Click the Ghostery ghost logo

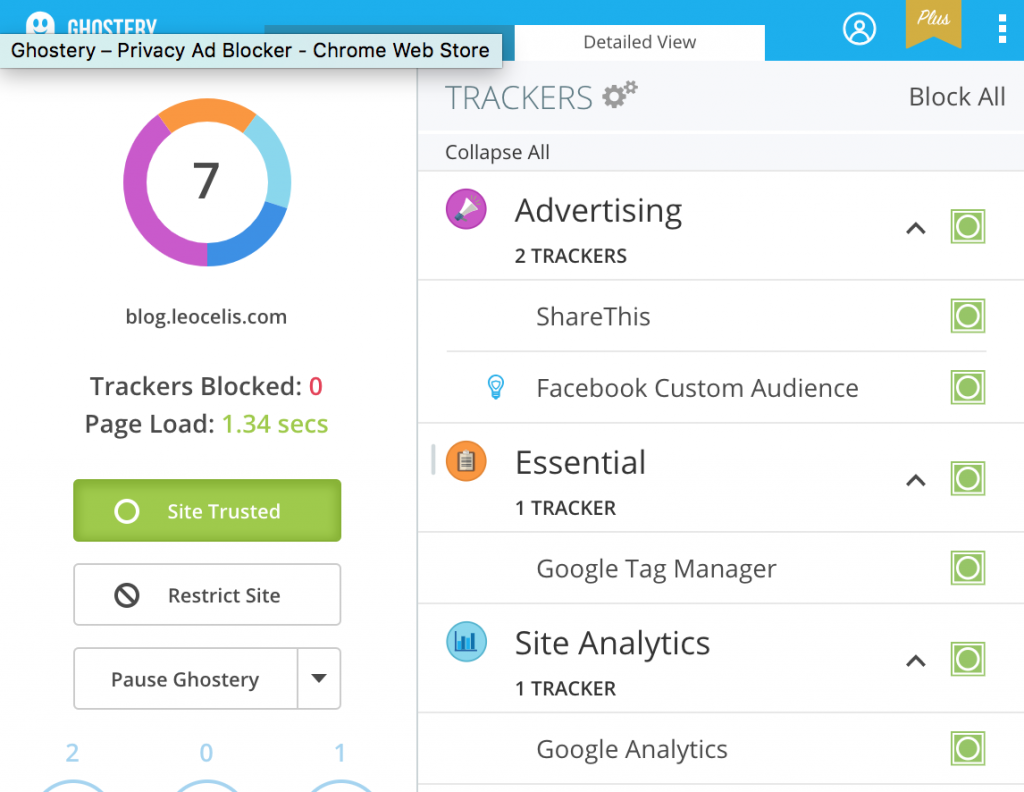[x=40, y=24]
